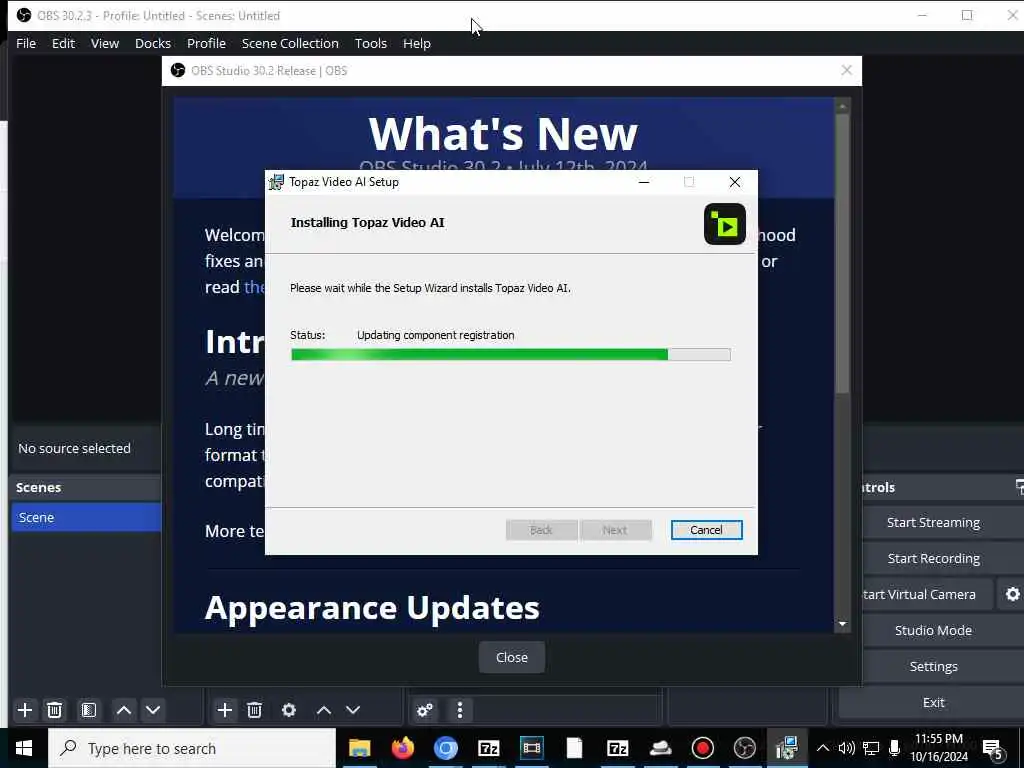Click the Topaz Video AI green logo
This screenshot has width=1024, height=768.
(724, 224)
